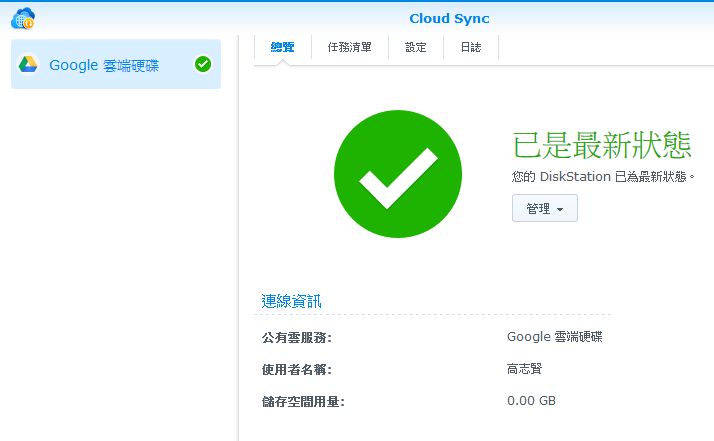This screenshot has width=714, height=441.
Task: Click the Google Drive logo icon
Action: coord(28,64)
